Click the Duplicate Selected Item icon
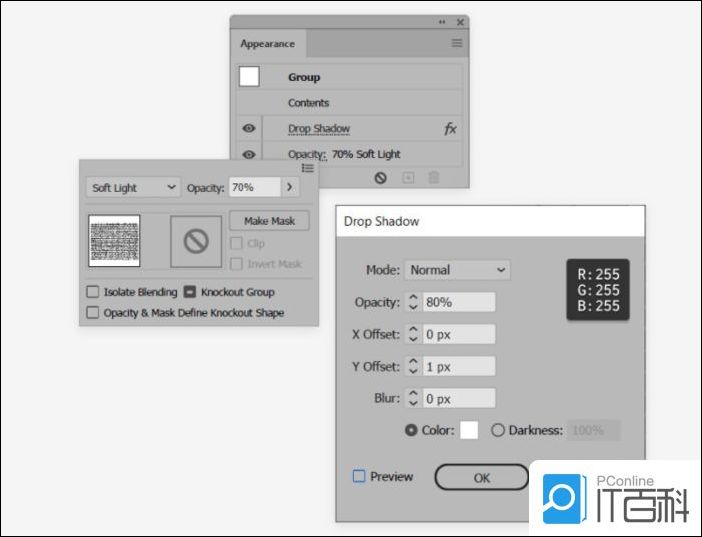 [x=408, y=178]
